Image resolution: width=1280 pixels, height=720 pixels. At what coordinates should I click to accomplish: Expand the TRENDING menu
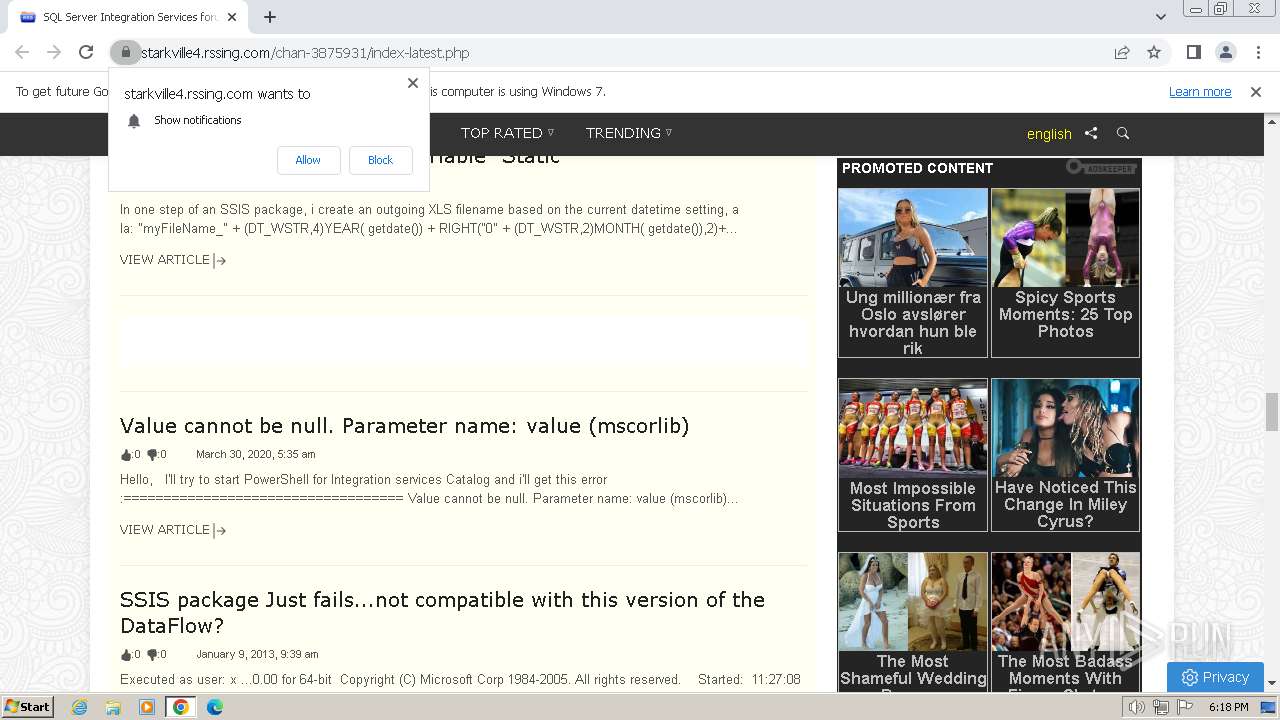629,133
